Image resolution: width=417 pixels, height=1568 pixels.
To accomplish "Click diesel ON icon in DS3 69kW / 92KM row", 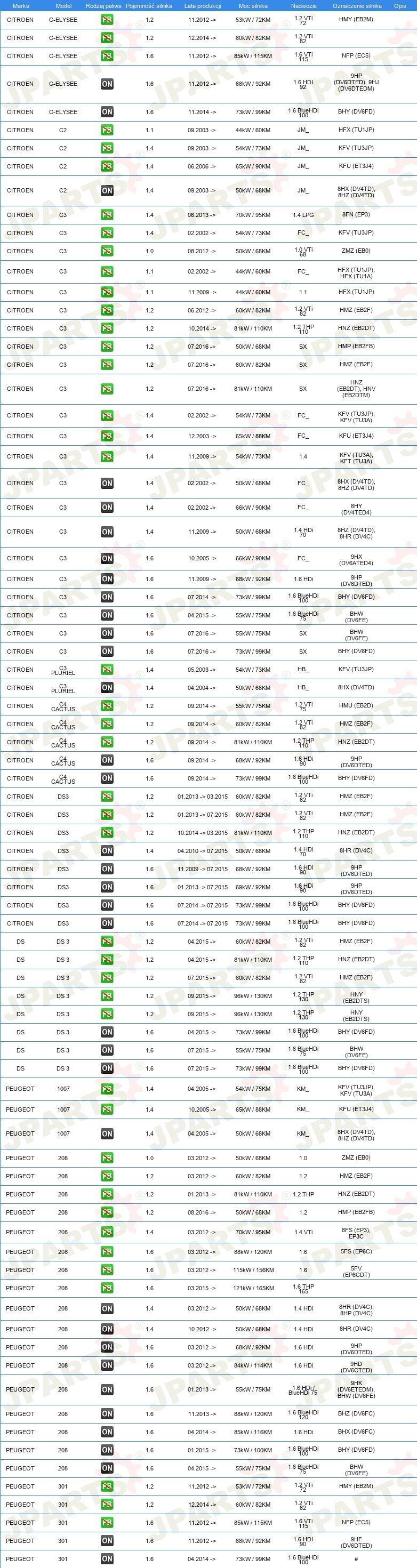I will tap(107, 887).
